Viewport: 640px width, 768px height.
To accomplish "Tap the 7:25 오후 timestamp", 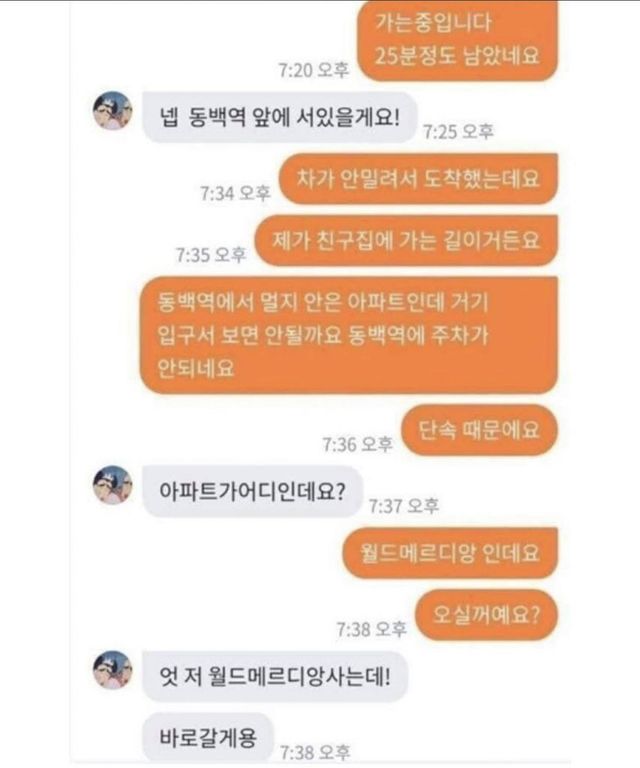I will point(458,132).
